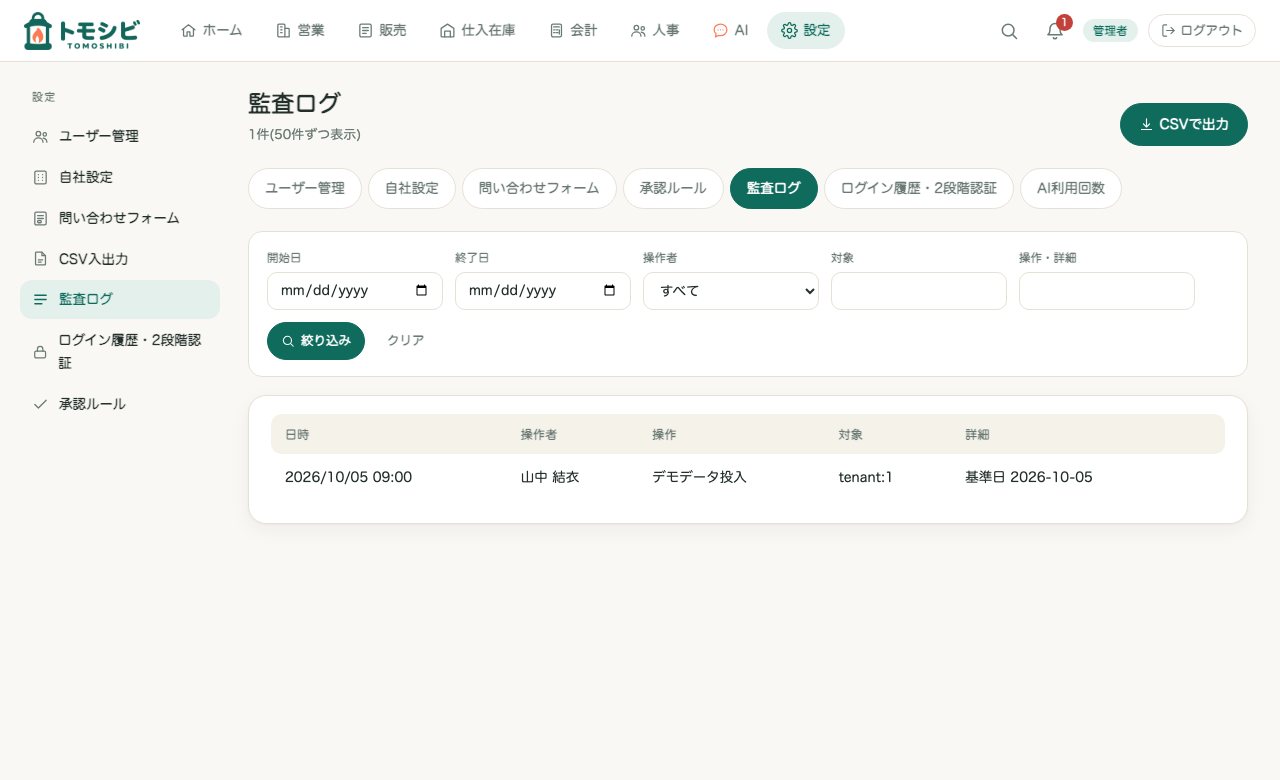Switch to 承認ルール tab

tap(673, 188)
